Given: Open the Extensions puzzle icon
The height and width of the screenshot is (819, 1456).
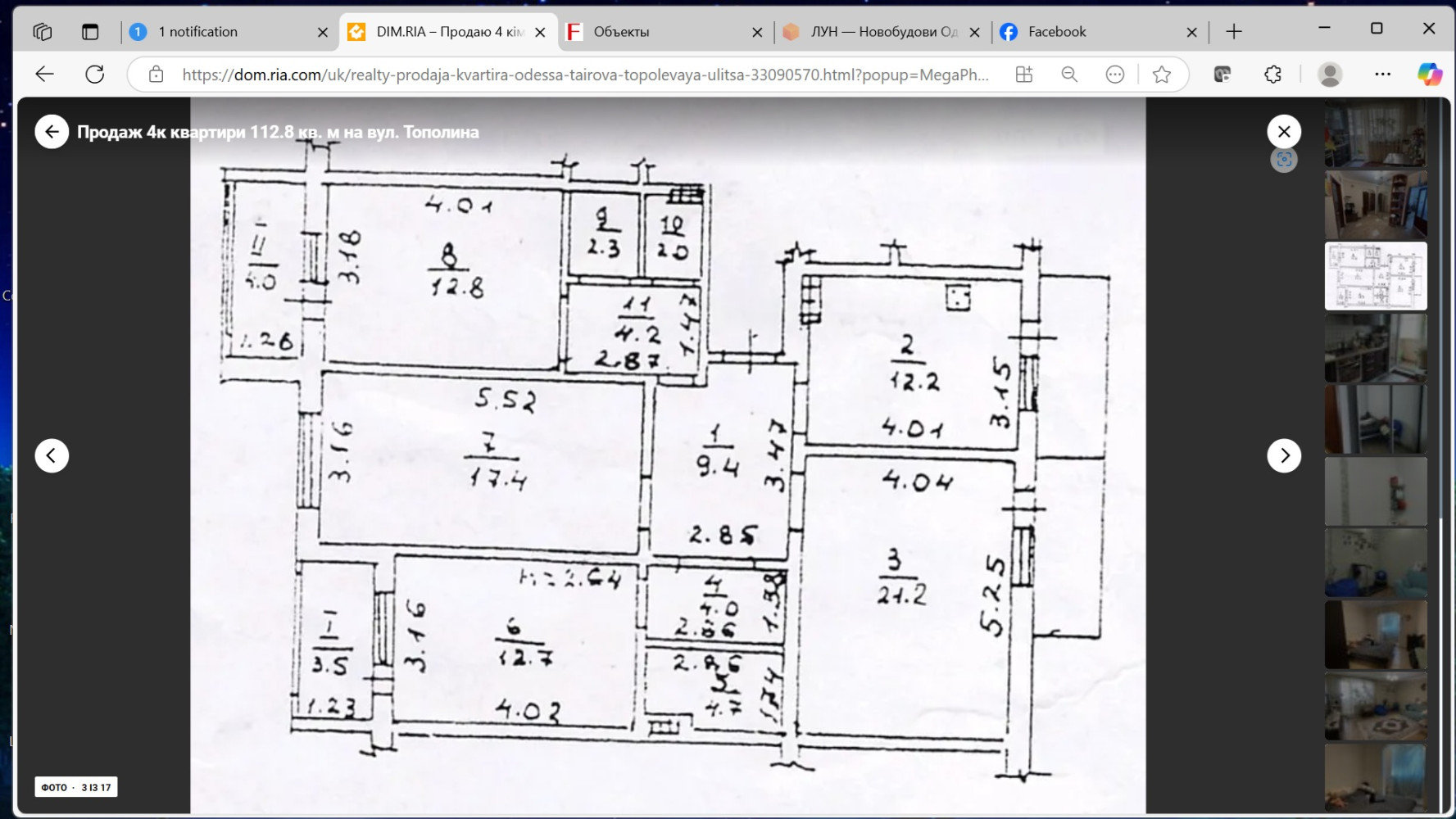Looking at the screenshot, I should click(x=1272, y=75).
